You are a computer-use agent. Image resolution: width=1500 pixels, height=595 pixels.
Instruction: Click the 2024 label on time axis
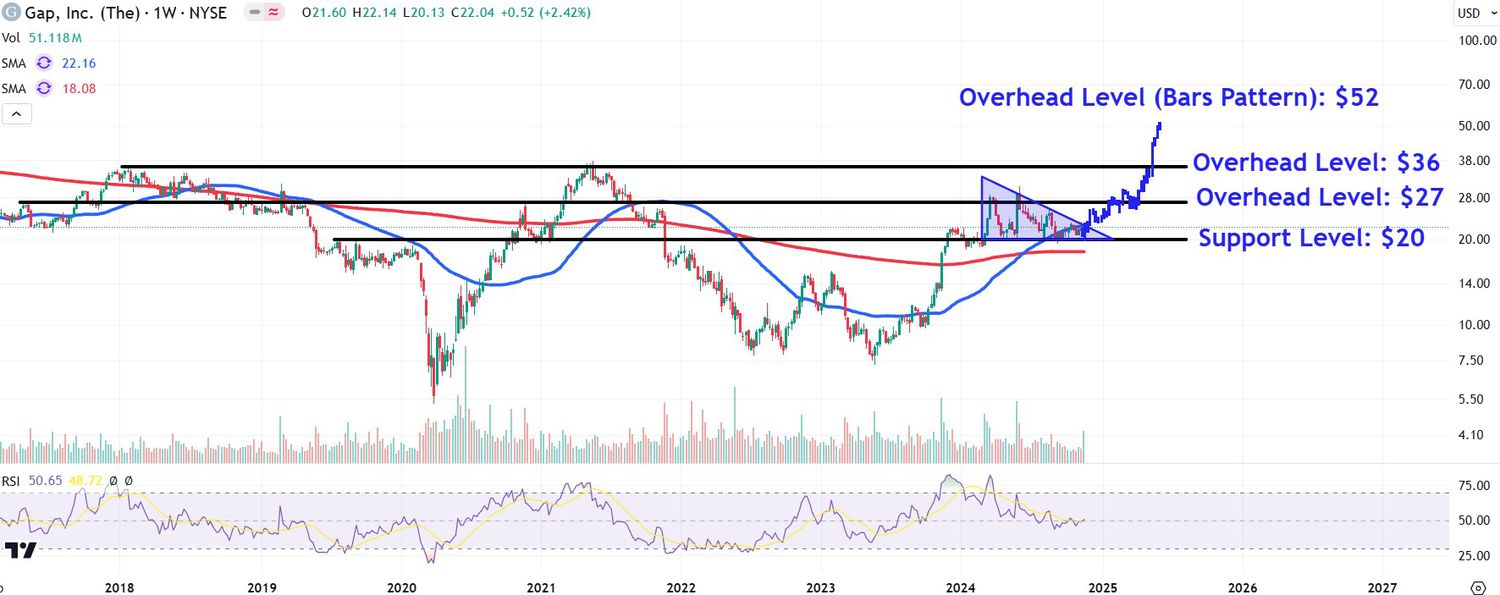[x=961, y=587]
